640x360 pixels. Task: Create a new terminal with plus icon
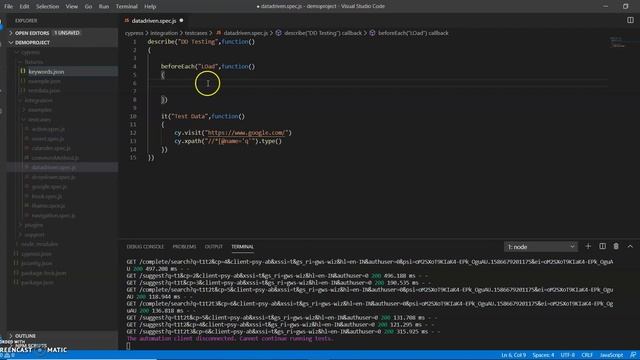pos(588,246)
